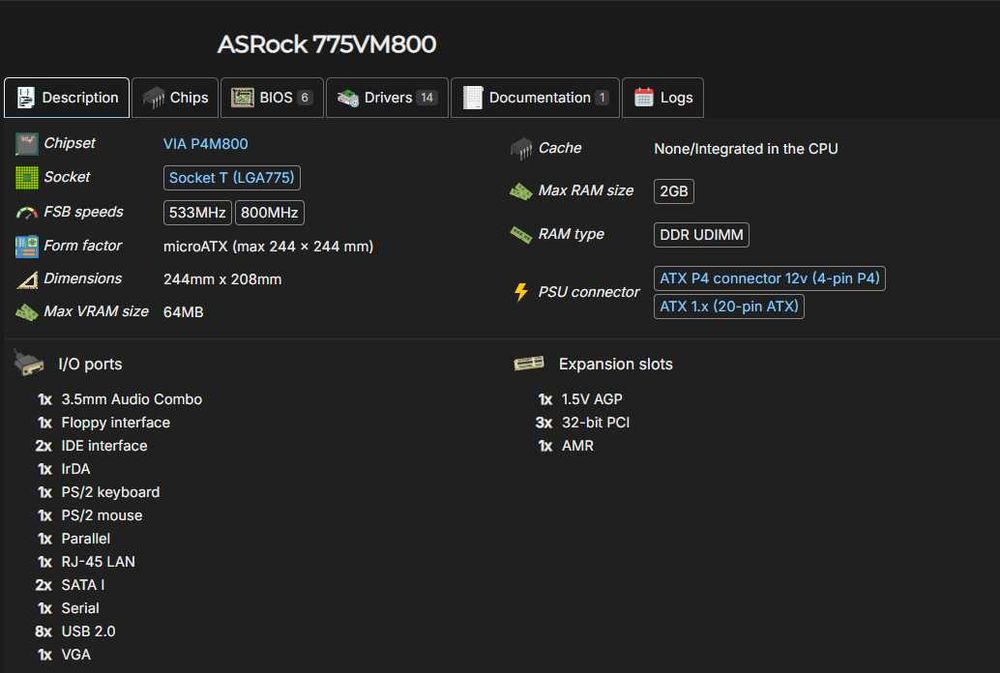Viewport: 1000px width, 673px height.
Task: Switch to the Drivers tab
Action: 387,98
